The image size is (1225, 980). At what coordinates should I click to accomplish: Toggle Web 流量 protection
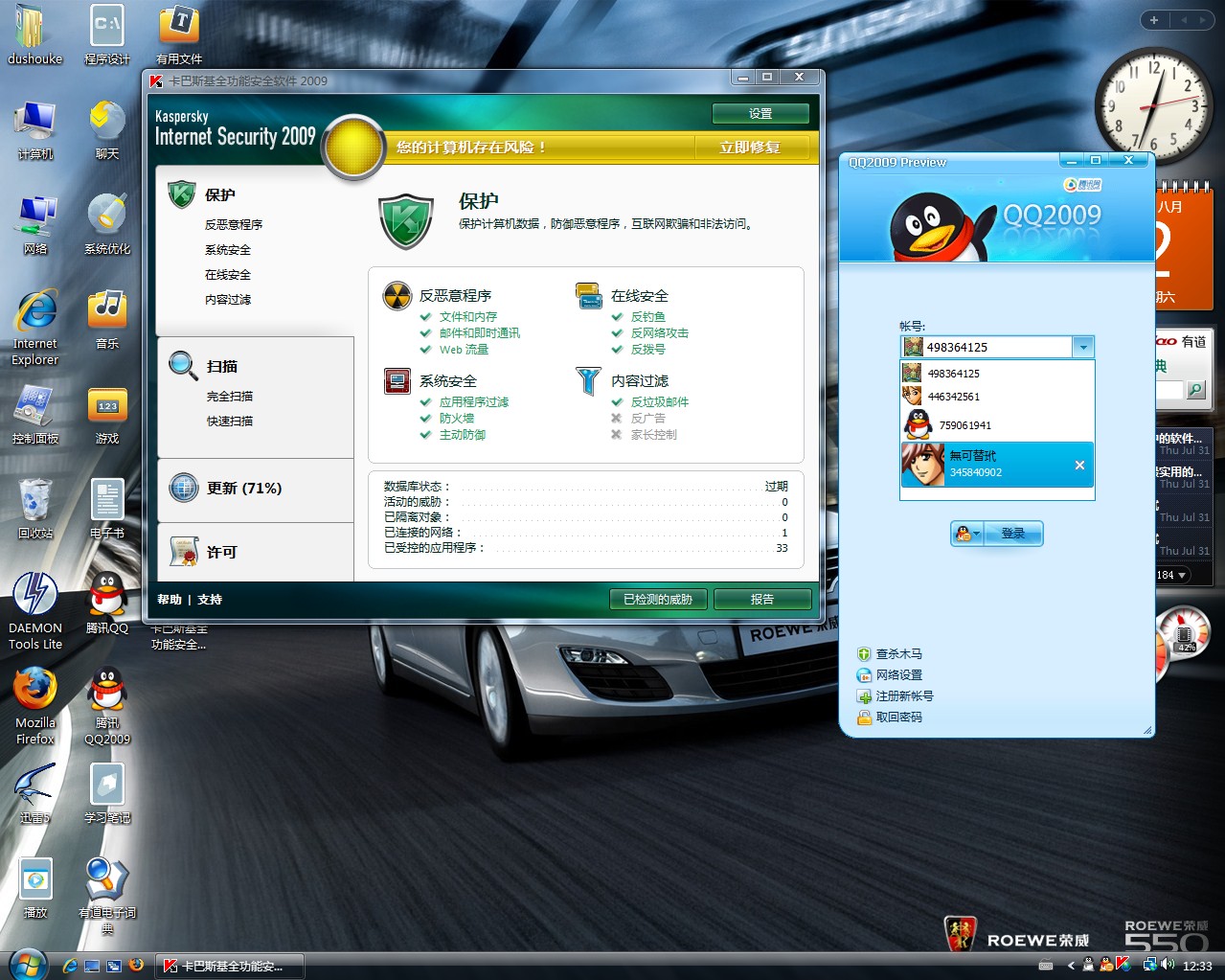(x=454, y=349)
